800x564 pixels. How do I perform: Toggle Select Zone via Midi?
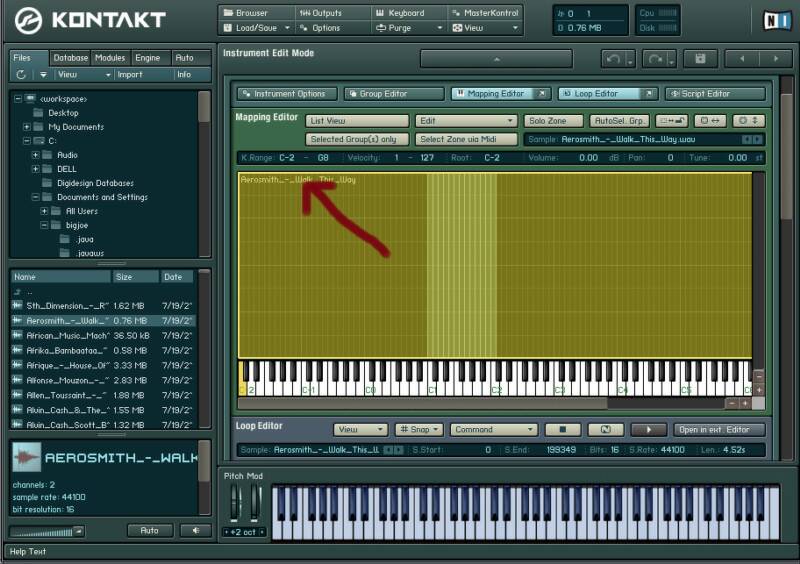[466, 139]
